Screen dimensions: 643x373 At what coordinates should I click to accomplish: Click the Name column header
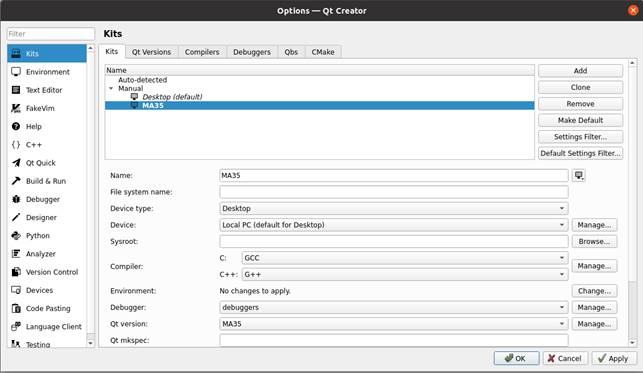[319, 70]
